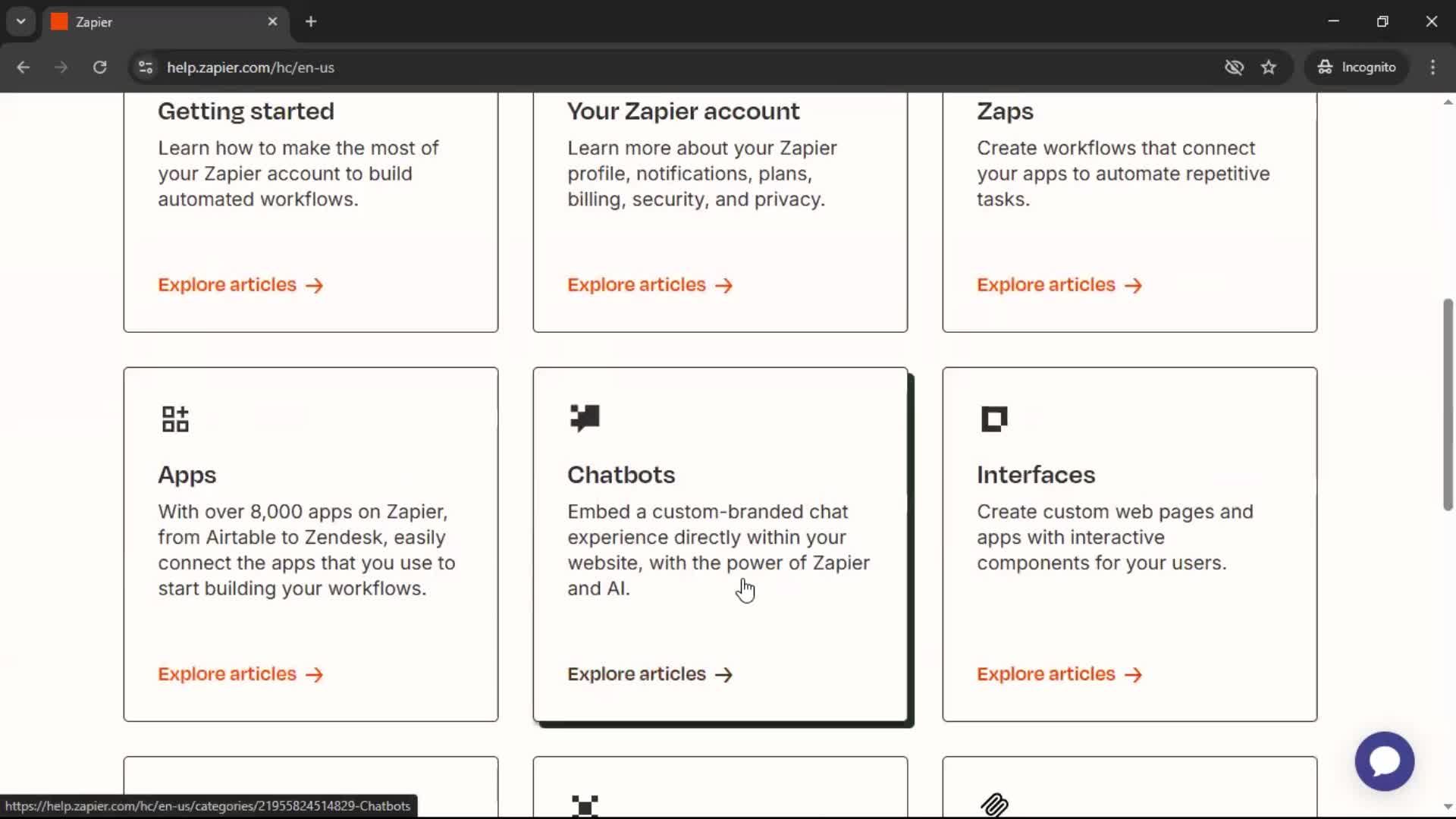
Task: Explore articles under Chatbots
Action: pos(650,674)
